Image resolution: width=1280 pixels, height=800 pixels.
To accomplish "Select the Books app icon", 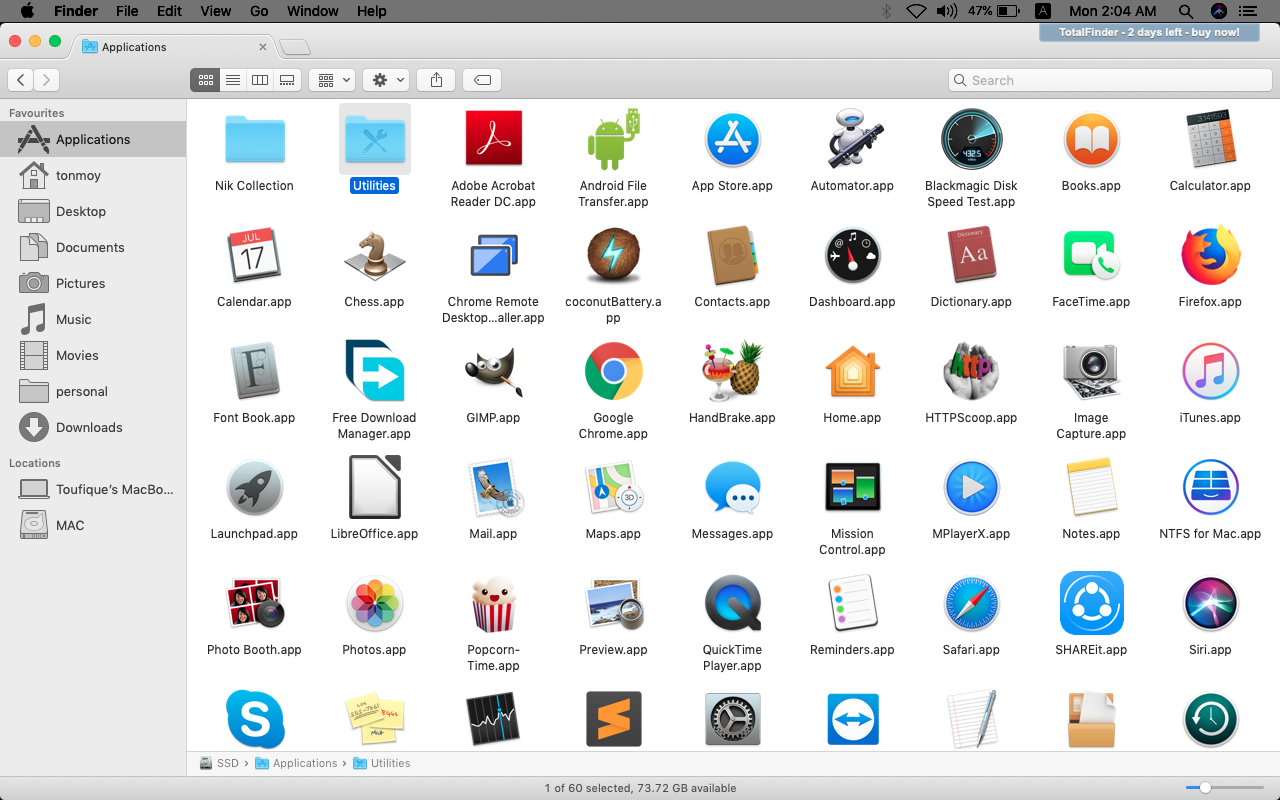I will click(1091, 139).
